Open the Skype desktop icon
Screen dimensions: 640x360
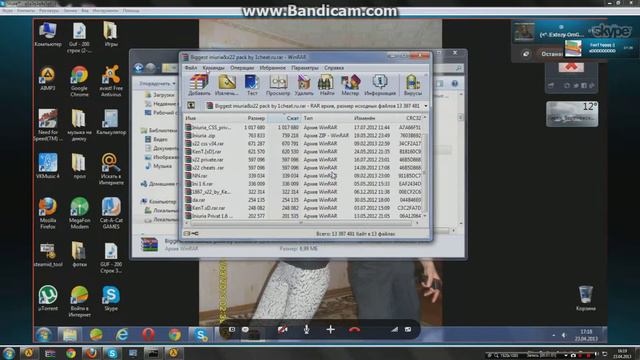point(111,298)
